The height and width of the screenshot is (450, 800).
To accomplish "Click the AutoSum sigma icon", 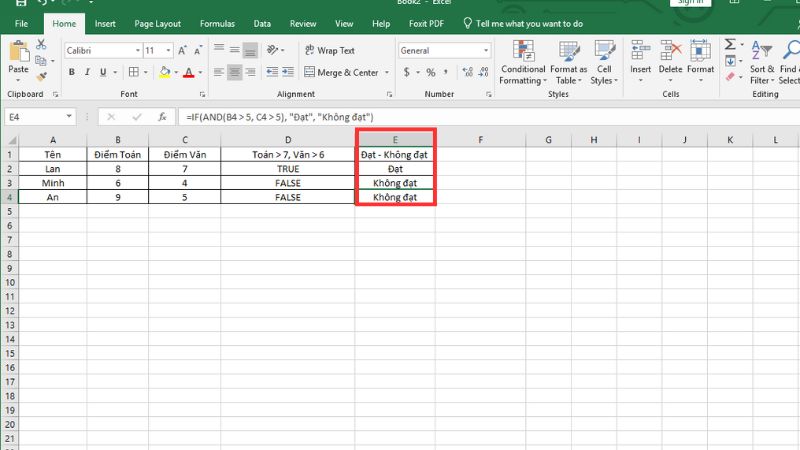I will (730, 44).
